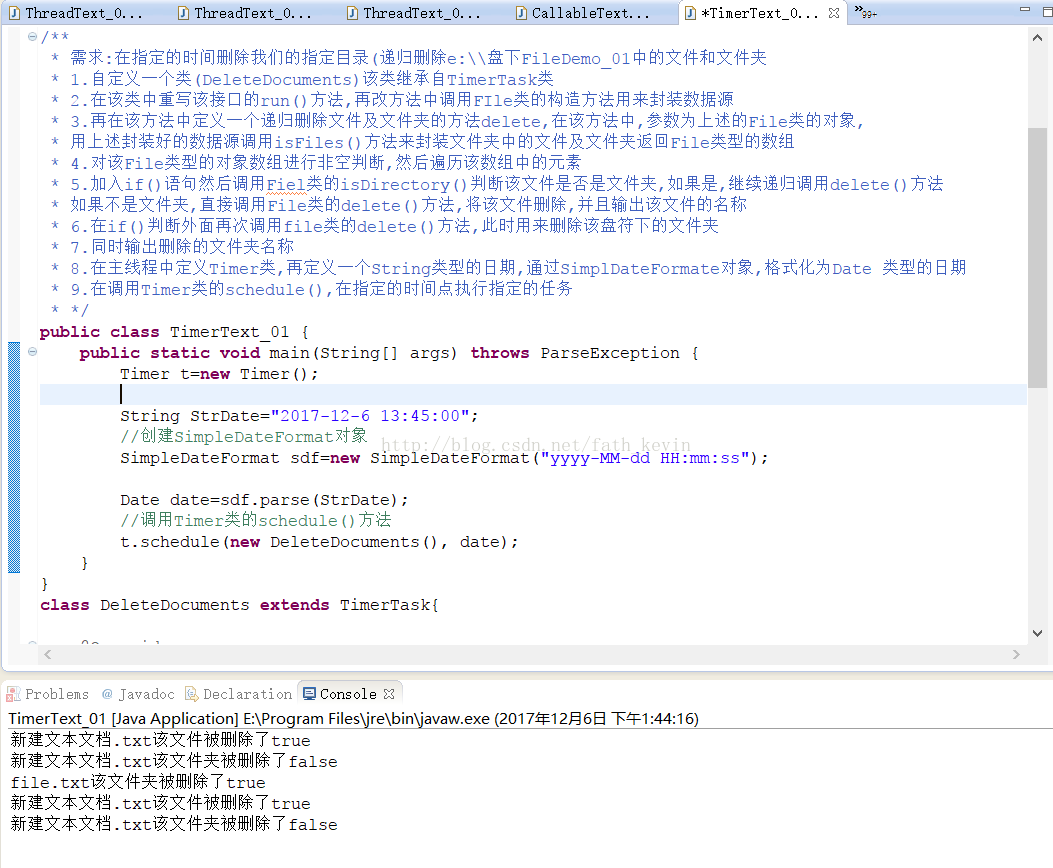
Task: Click the Java file icon on TimerText tab
Action: pos(690,13)
